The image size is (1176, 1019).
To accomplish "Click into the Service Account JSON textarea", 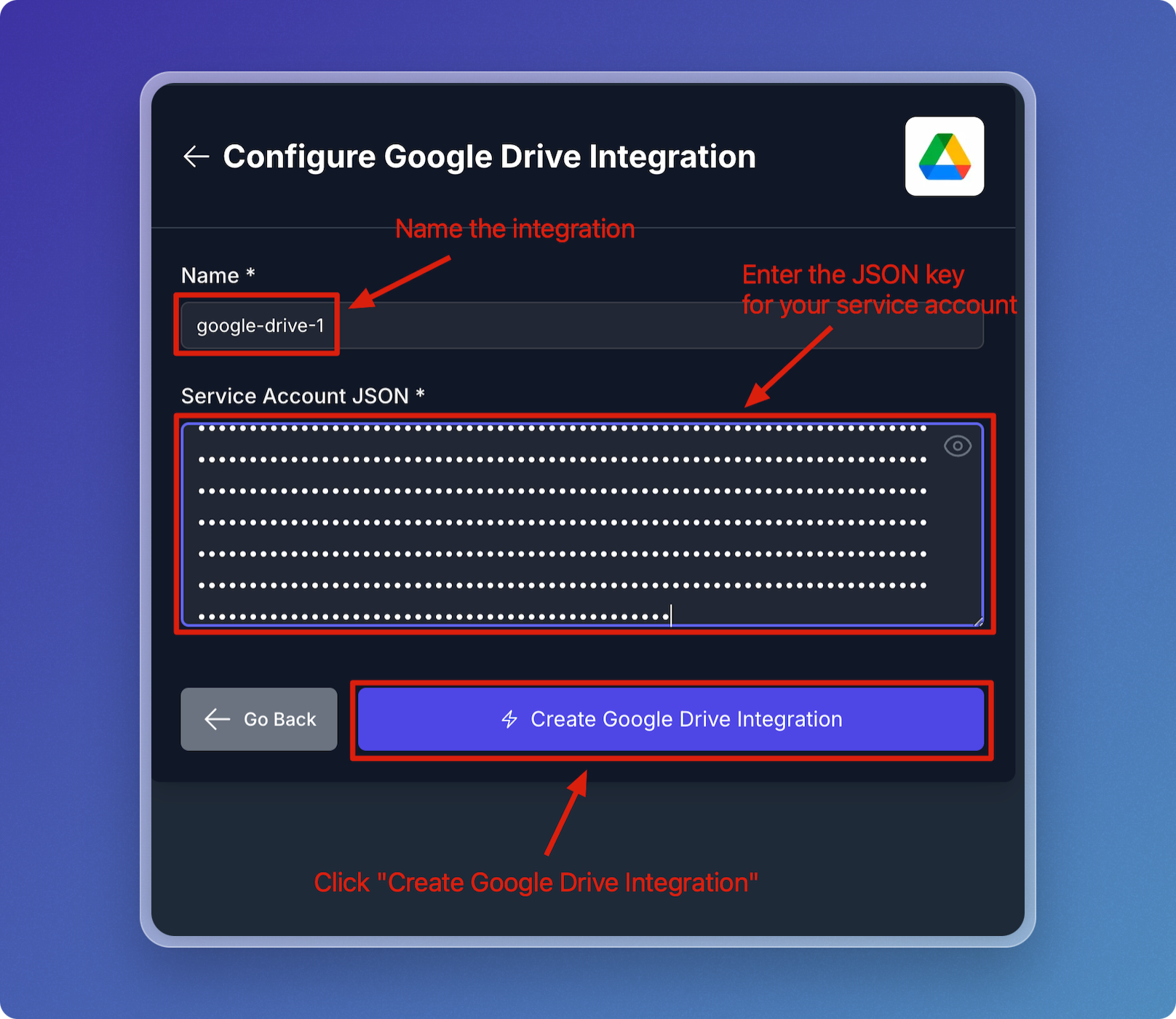I will (582, 524).
